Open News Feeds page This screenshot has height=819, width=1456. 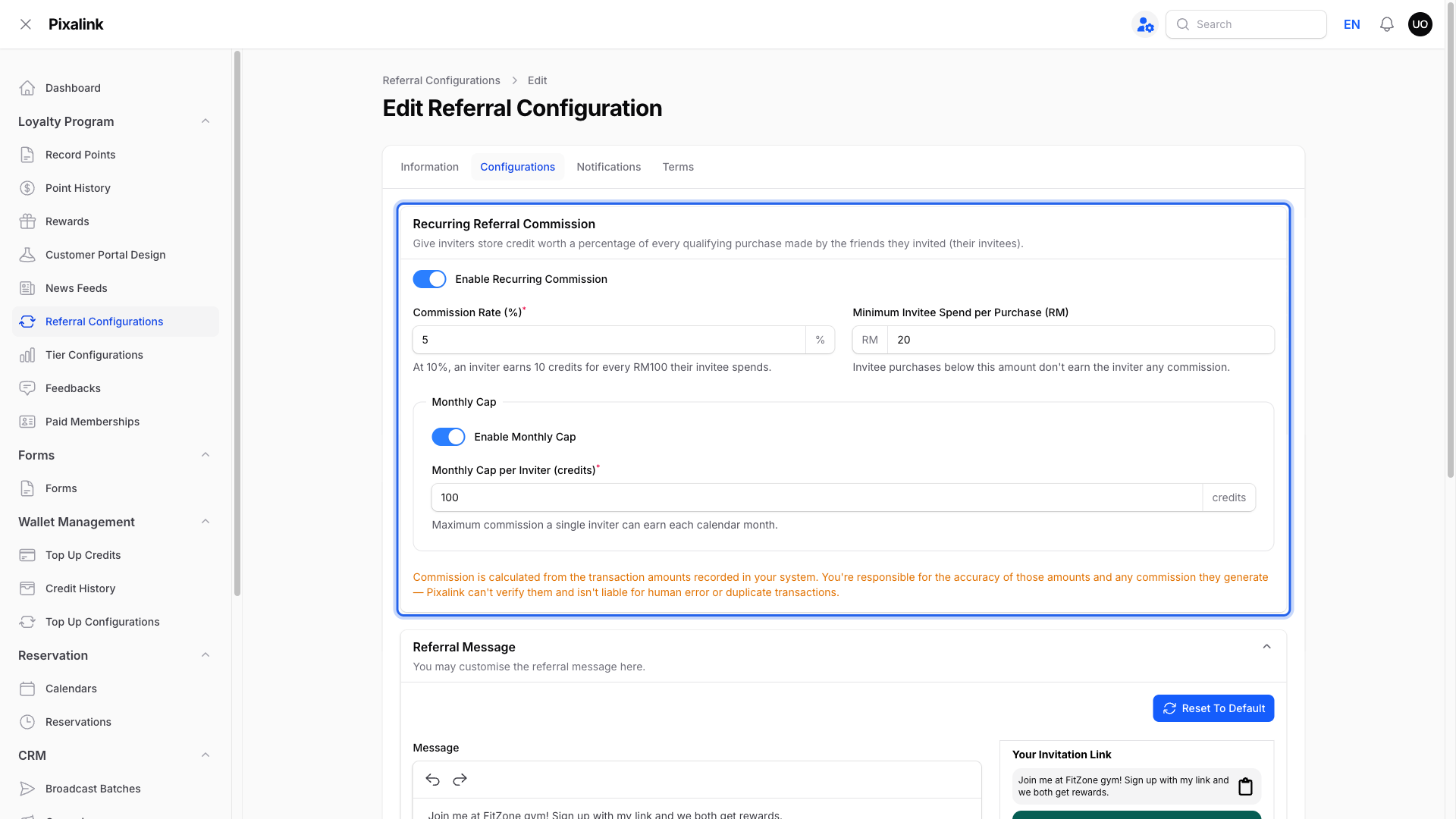115,288
